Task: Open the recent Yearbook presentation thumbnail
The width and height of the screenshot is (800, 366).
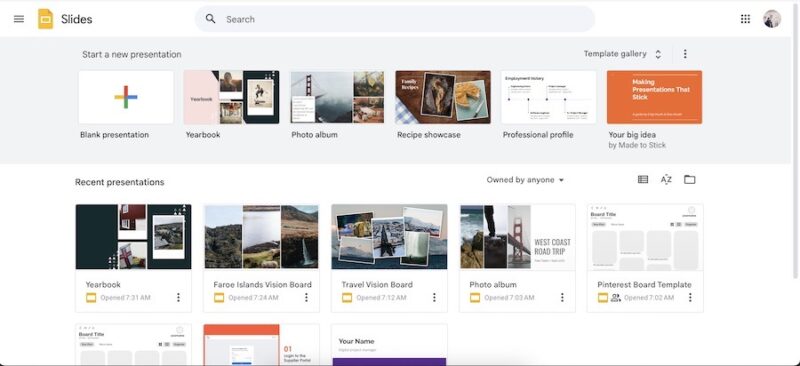Action: (x=134, y=237)
